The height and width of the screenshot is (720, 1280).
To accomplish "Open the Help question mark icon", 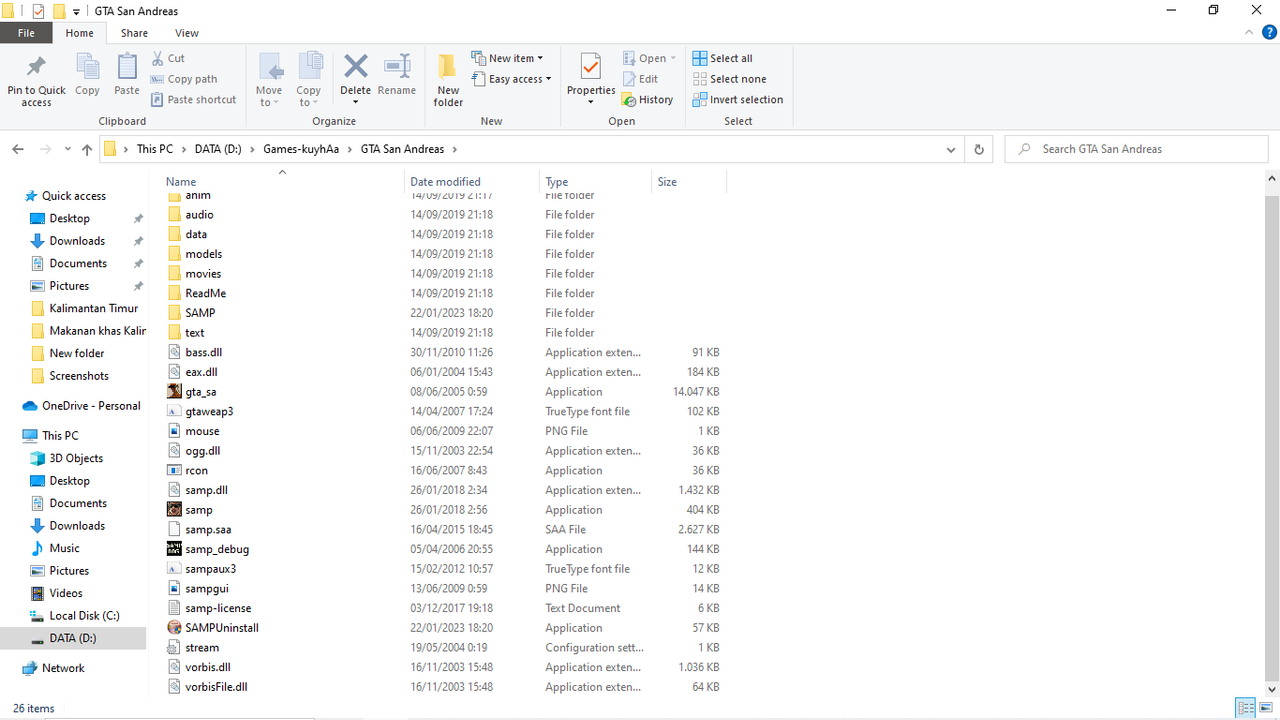I will pos(1270,33).
